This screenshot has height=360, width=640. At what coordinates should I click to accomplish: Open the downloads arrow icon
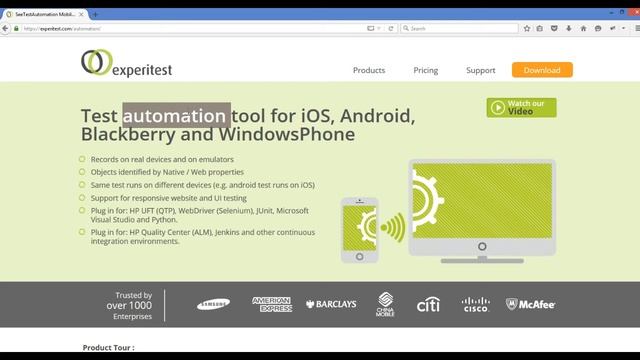pos(569,29)
